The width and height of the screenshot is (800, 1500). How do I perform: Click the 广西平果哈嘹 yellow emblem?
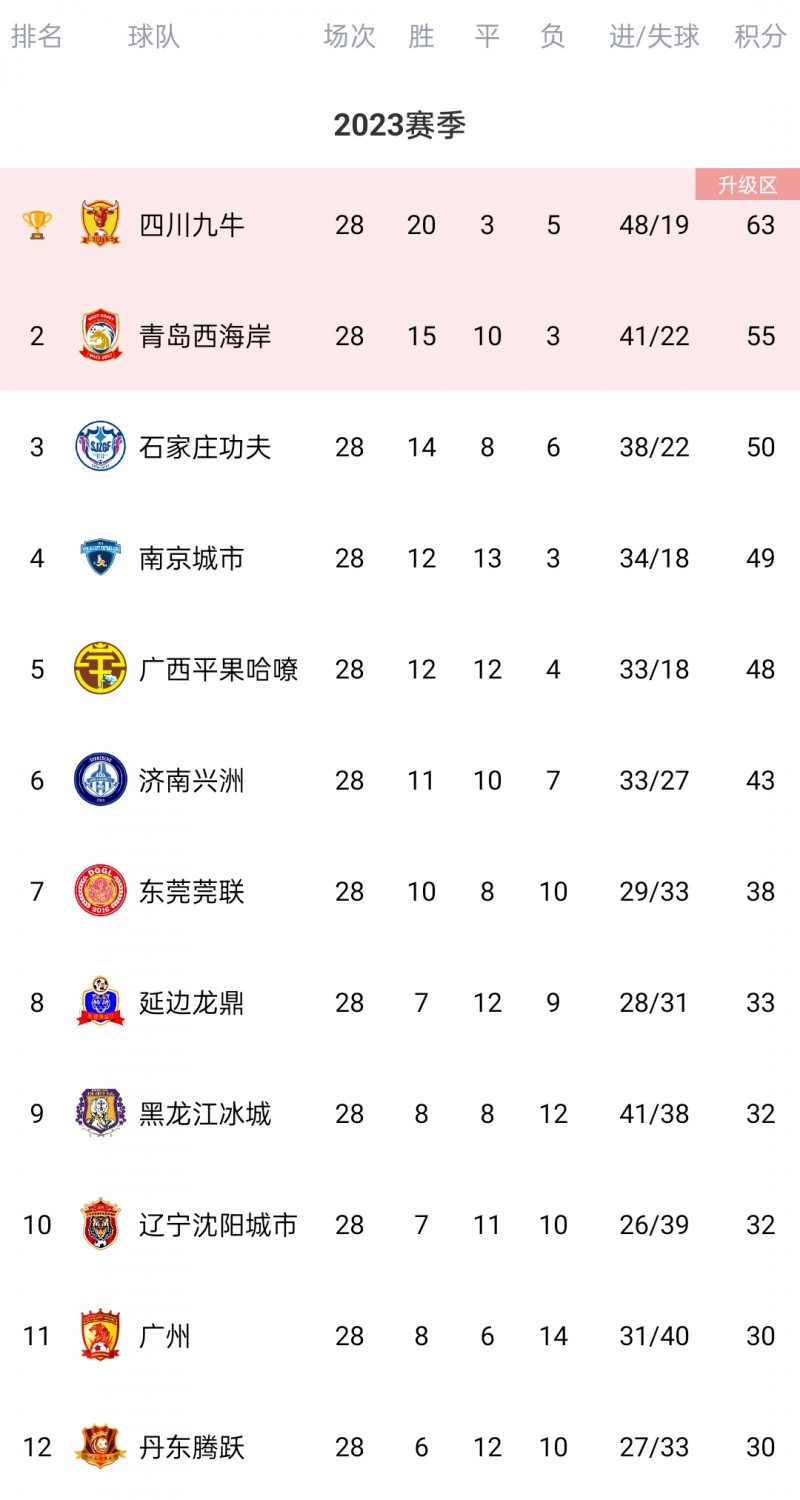[x=101, y=669]
